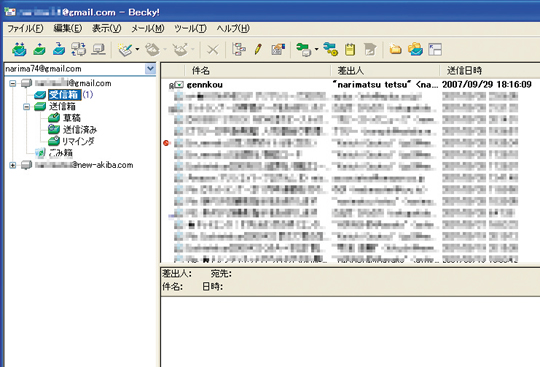540x367 pixels.
Task: Sort messages by the 件名 column header
Action: (257, 71)
